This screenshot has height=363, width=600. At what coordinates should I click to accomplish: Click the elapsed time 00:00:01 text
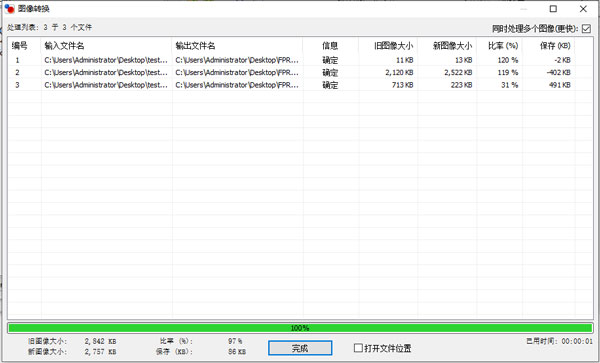[x=577, y=341]
